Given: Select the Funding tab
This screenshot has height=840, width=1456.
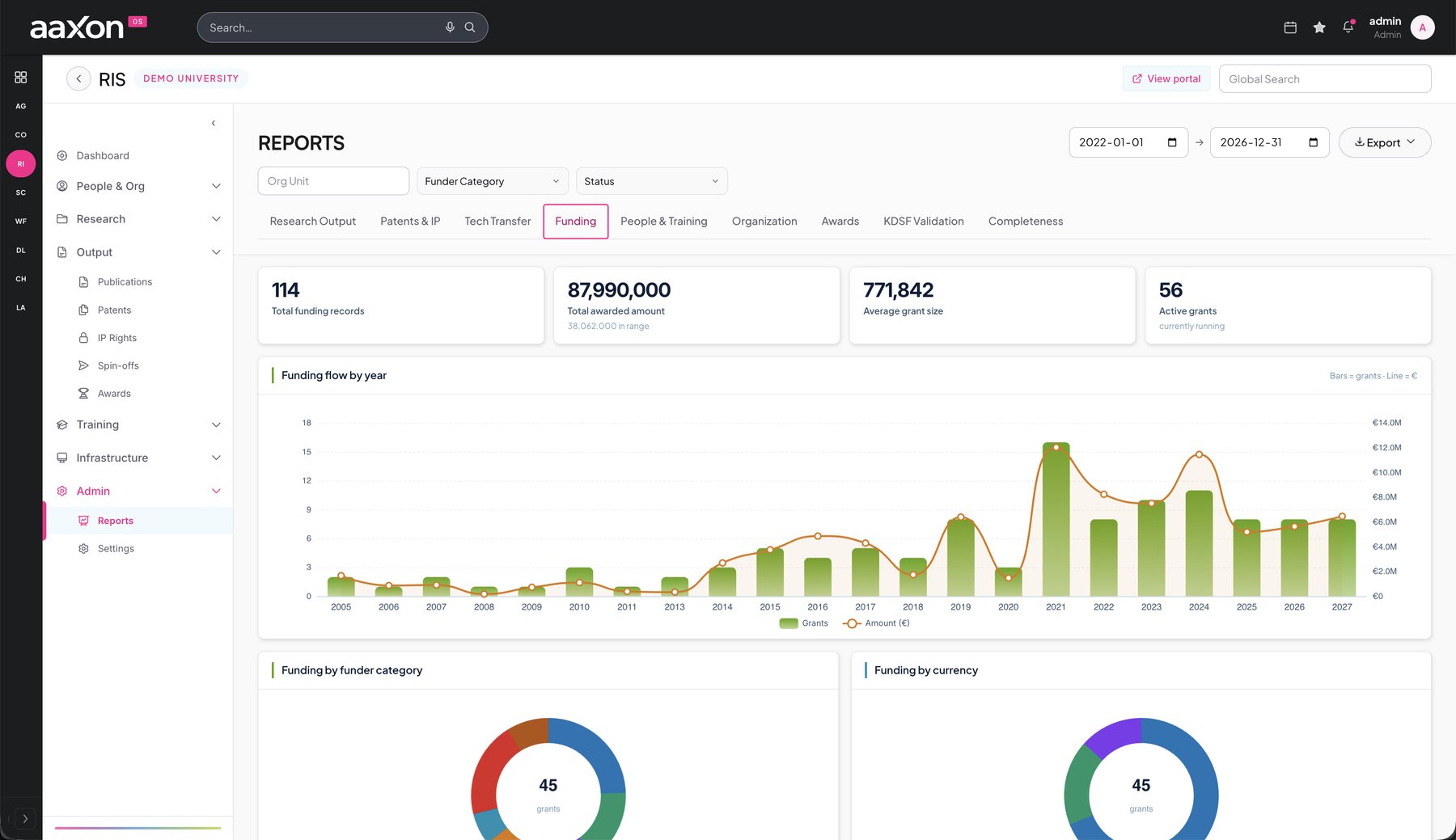Looking at the screenshot, I should pos(576,222).
